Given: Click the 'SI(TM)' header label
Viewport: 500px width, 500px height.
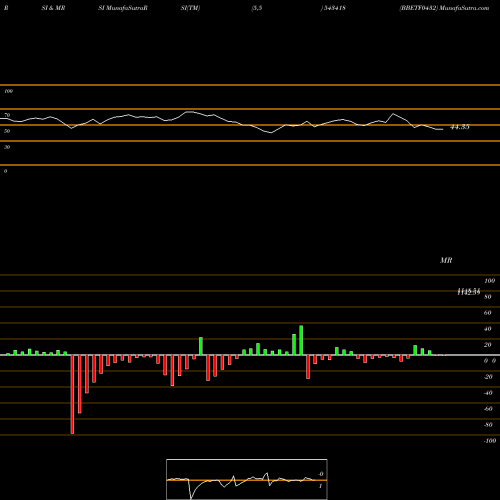Looking at the screenshot, I should (190, 8).
